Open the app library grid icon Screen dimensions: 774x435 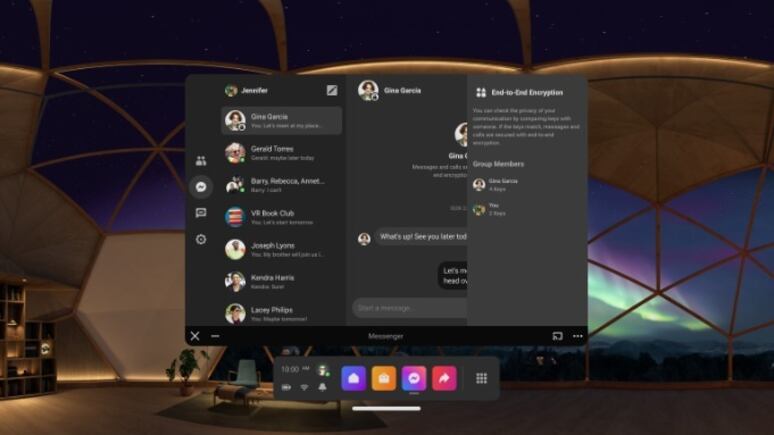tap(481, 378)
